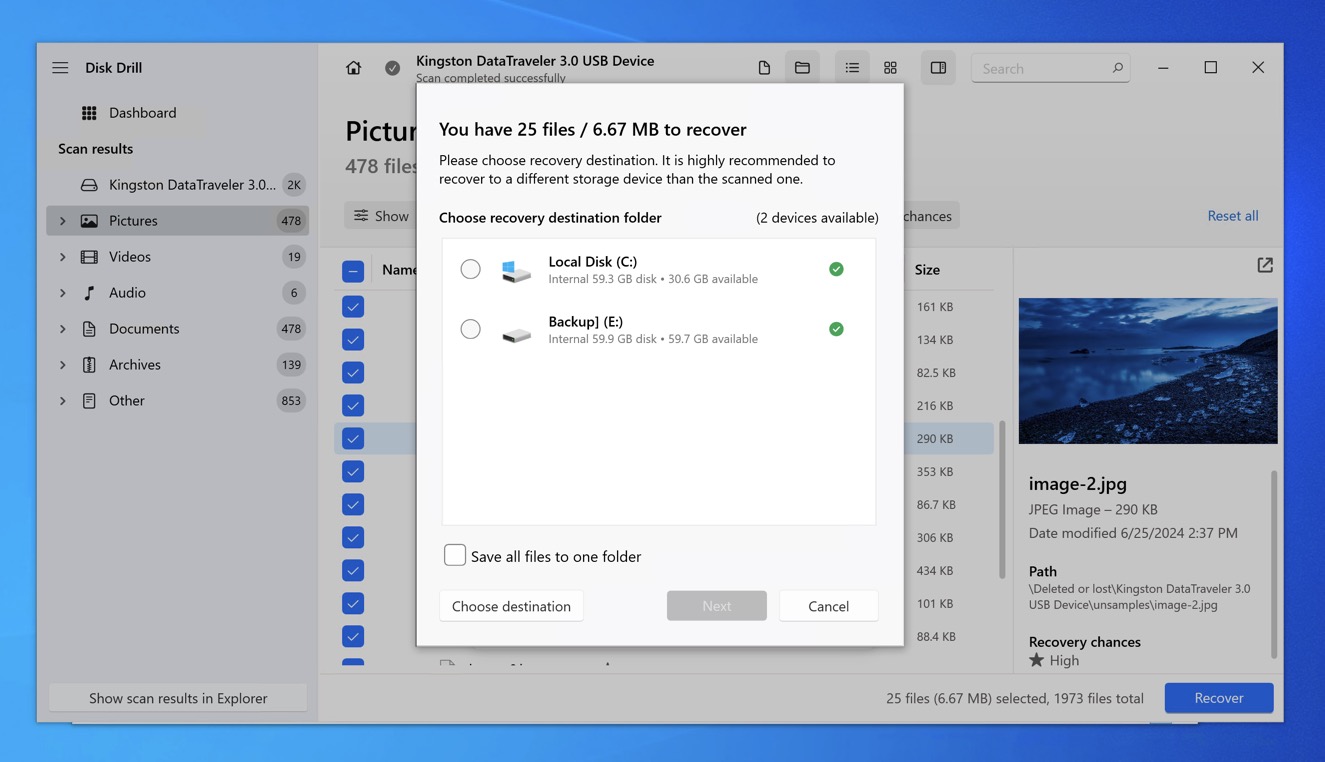Select the Backup (E:) radio button

[x=470, y=329]
